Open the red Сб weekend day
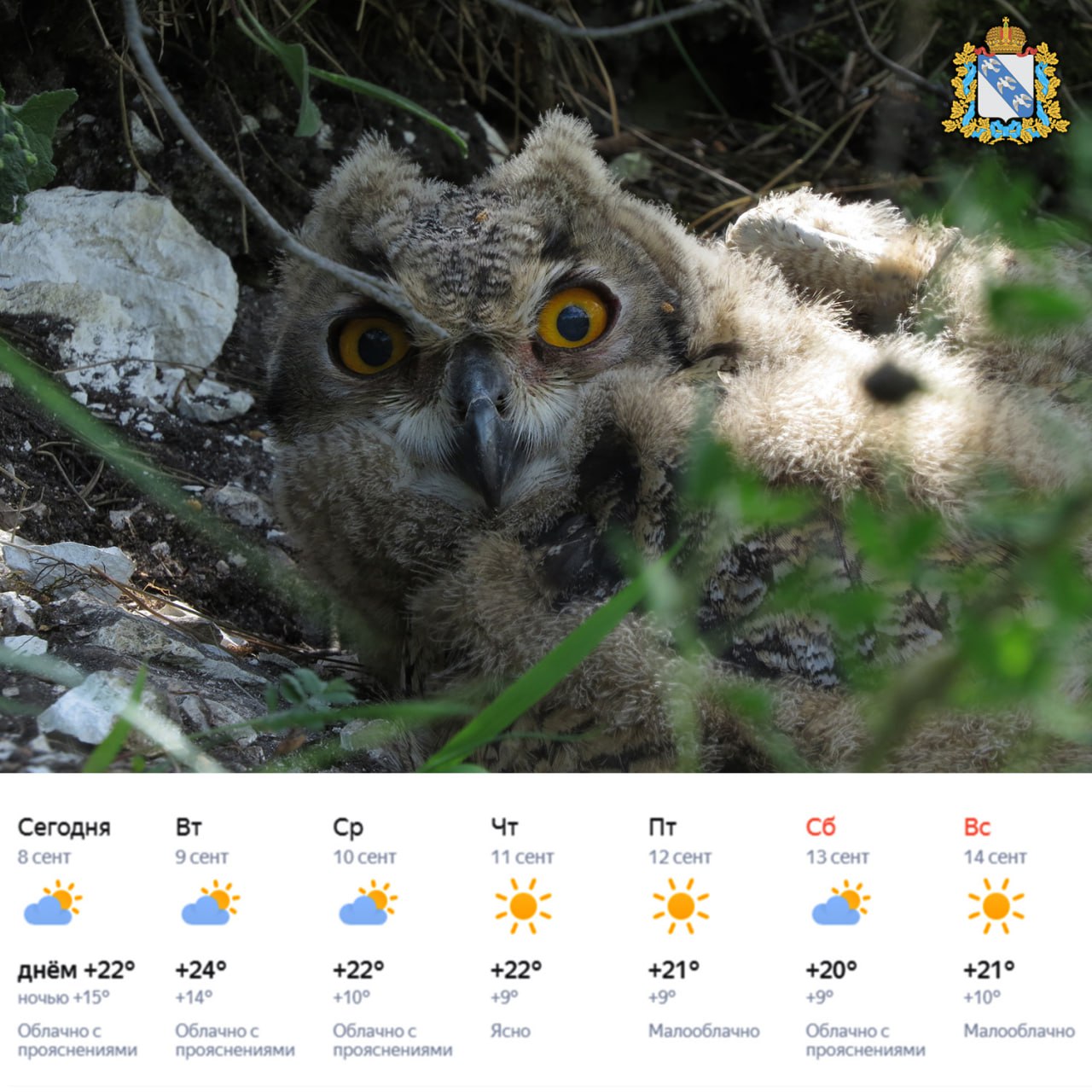1092x1092 pixels. click(821, 828)
